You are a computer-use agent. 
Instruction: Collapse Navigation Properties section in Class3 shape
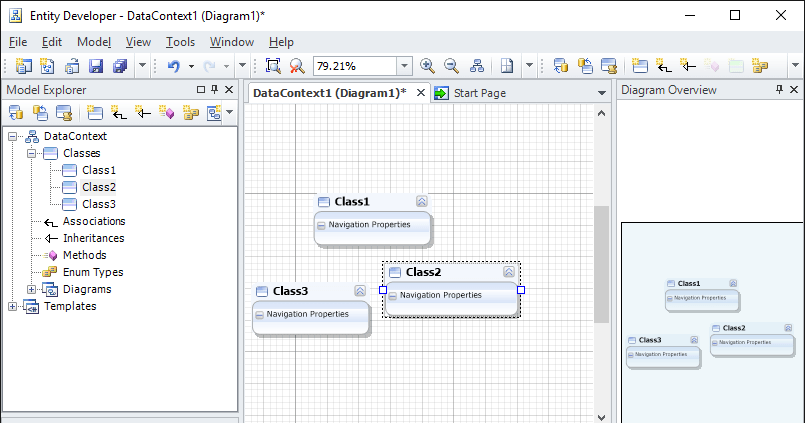tap(259, 314)
